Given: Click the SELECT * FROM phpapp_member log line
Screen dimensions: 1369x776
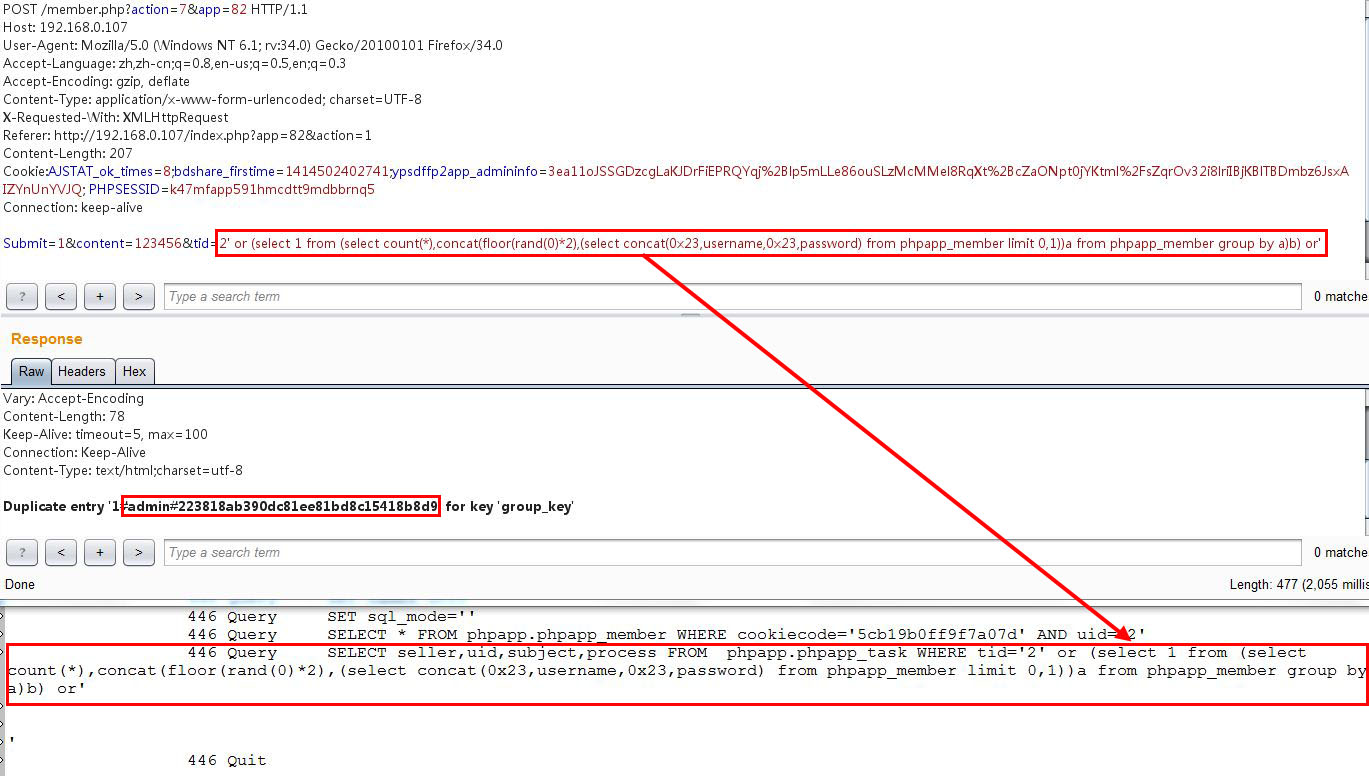Looking at the screenshot, I should [666, 634].
